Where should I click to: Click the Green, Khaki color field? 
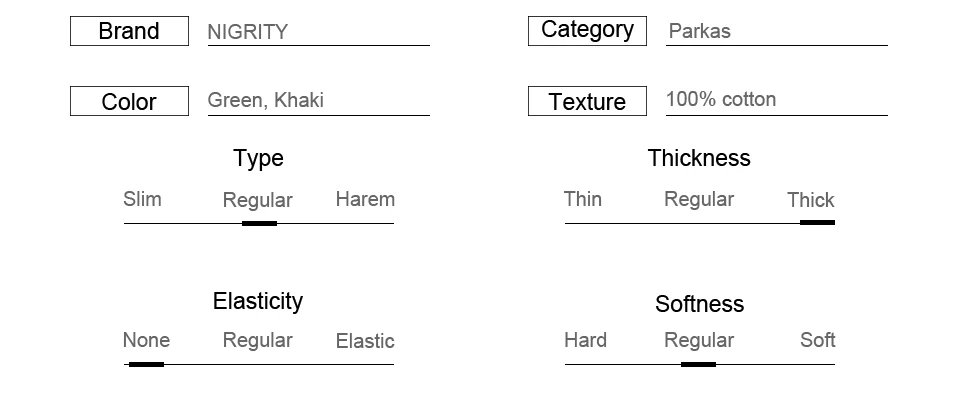(318, 101)
